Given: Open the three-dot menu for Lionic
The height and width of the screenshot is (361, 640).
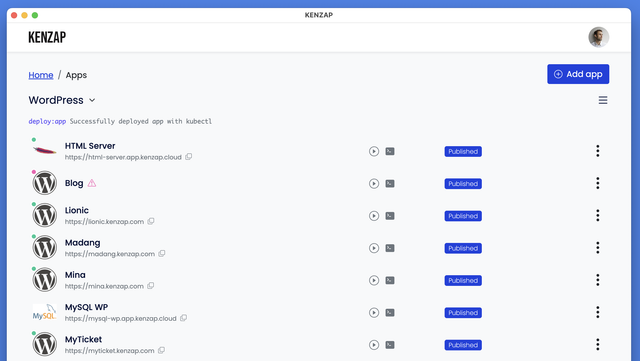Looking at the screenshot, I should tap(598, 216).
